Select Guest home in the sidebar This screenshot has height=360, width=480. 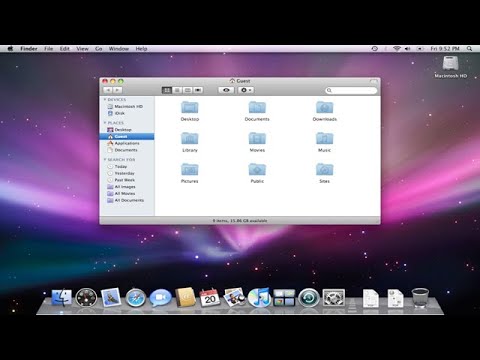click(x=127, y=136)
